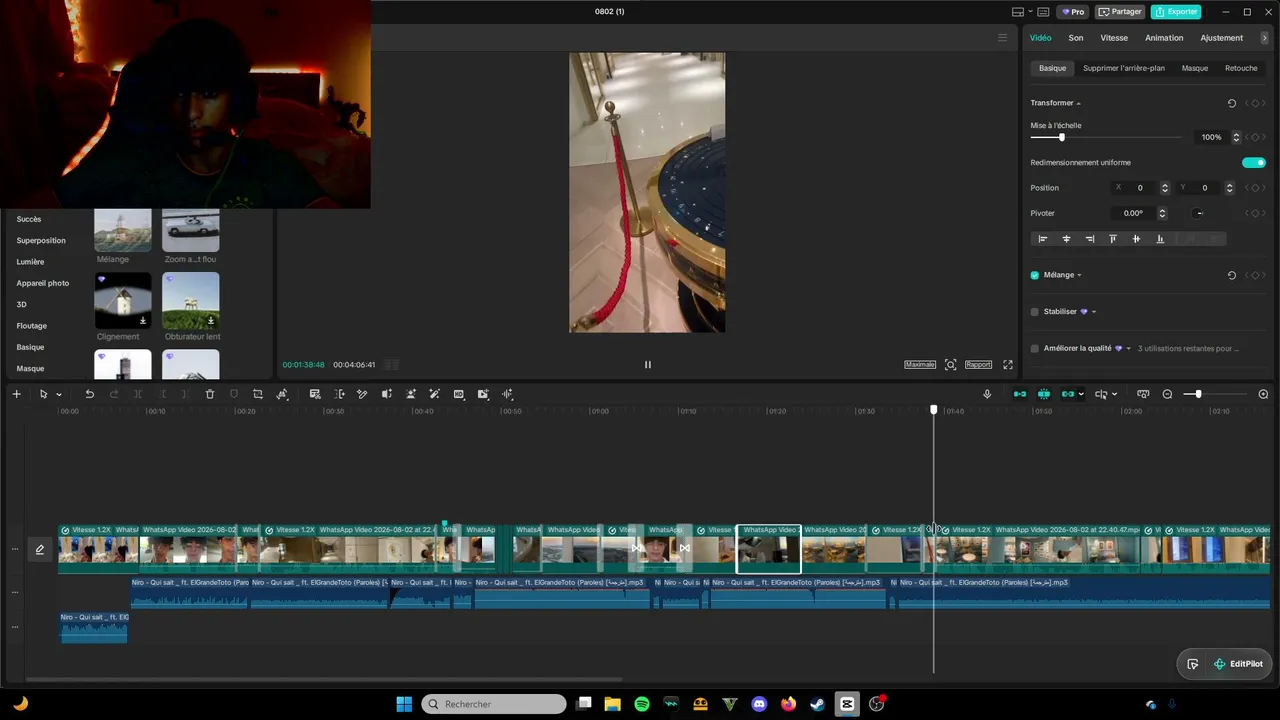The height and width of the screenshot is (720, 1280).
Task: Select the crop tool in timeline toolbar
Action: pos(257,394)
